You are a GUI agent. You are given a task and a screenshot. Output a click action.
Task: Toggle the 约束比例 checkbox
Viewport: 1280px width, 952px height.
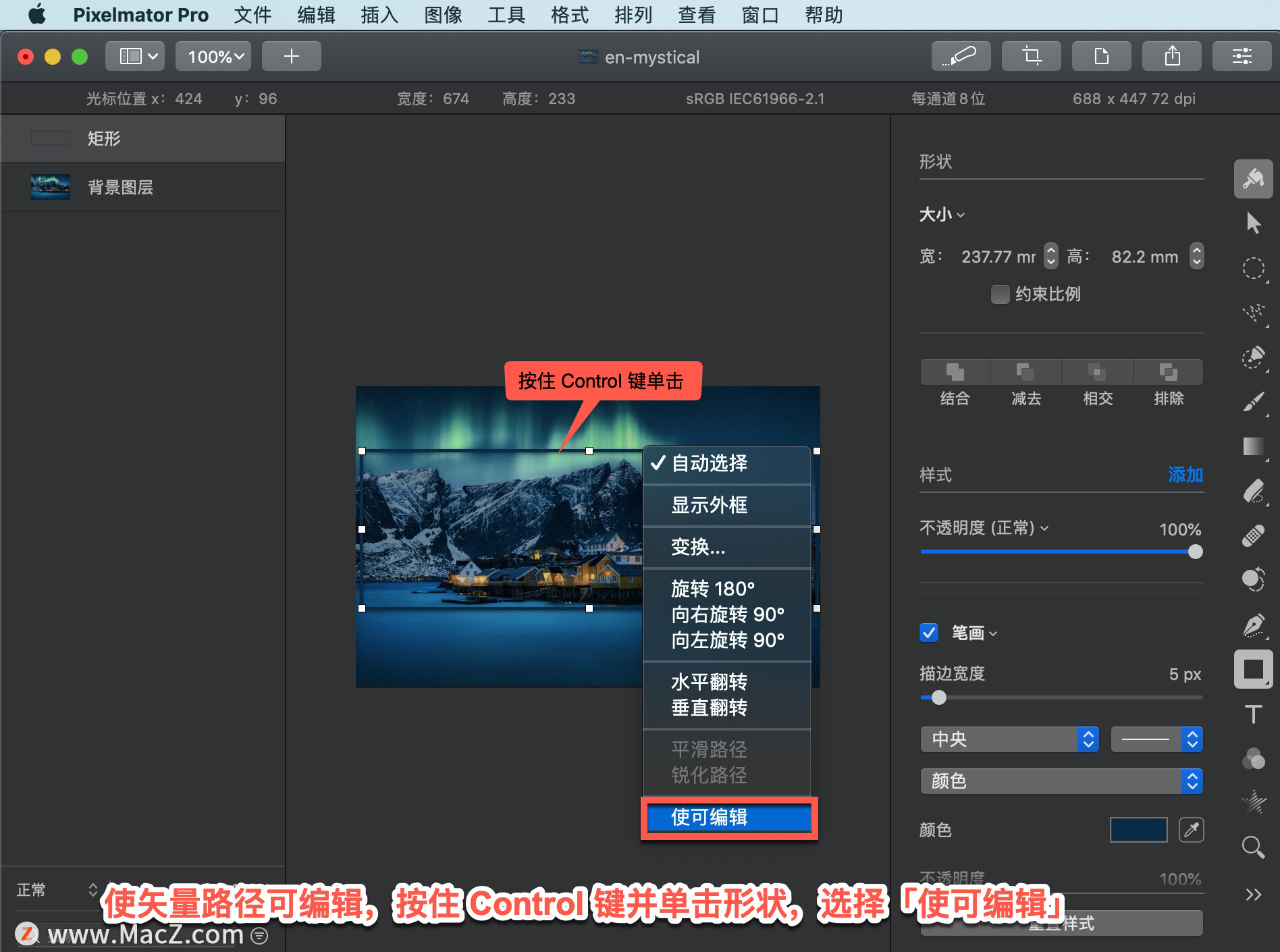1000,294
